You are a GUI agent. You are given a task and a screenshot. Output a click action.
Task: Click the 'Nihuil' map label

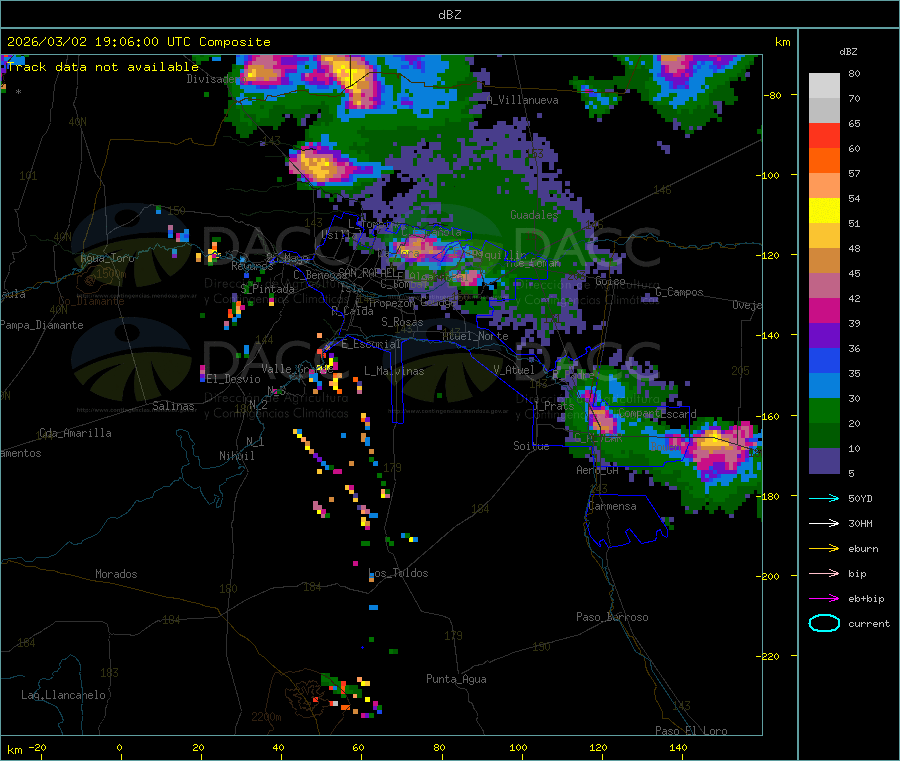[236, 456]
